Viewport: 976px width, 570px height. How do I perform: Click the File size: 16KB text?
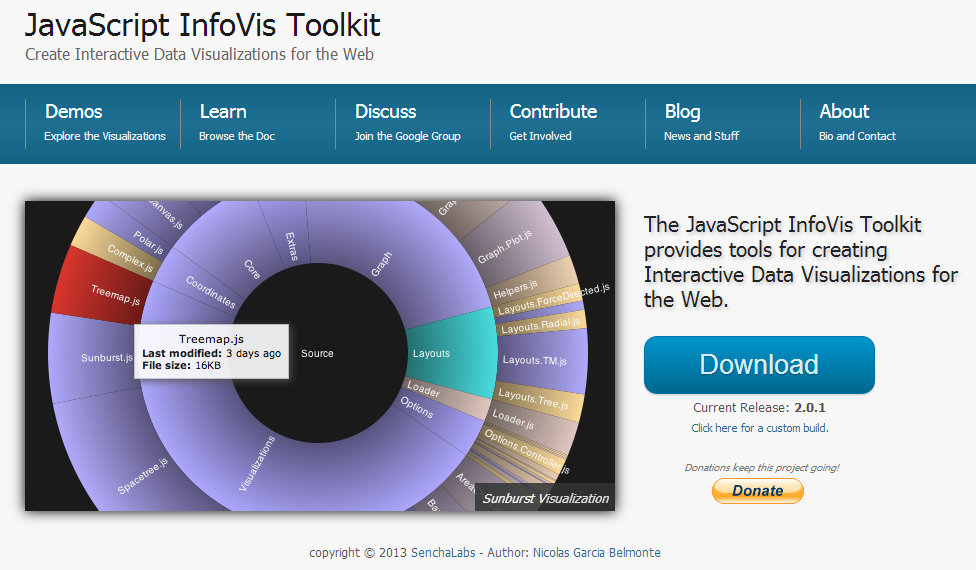[181, 365]
